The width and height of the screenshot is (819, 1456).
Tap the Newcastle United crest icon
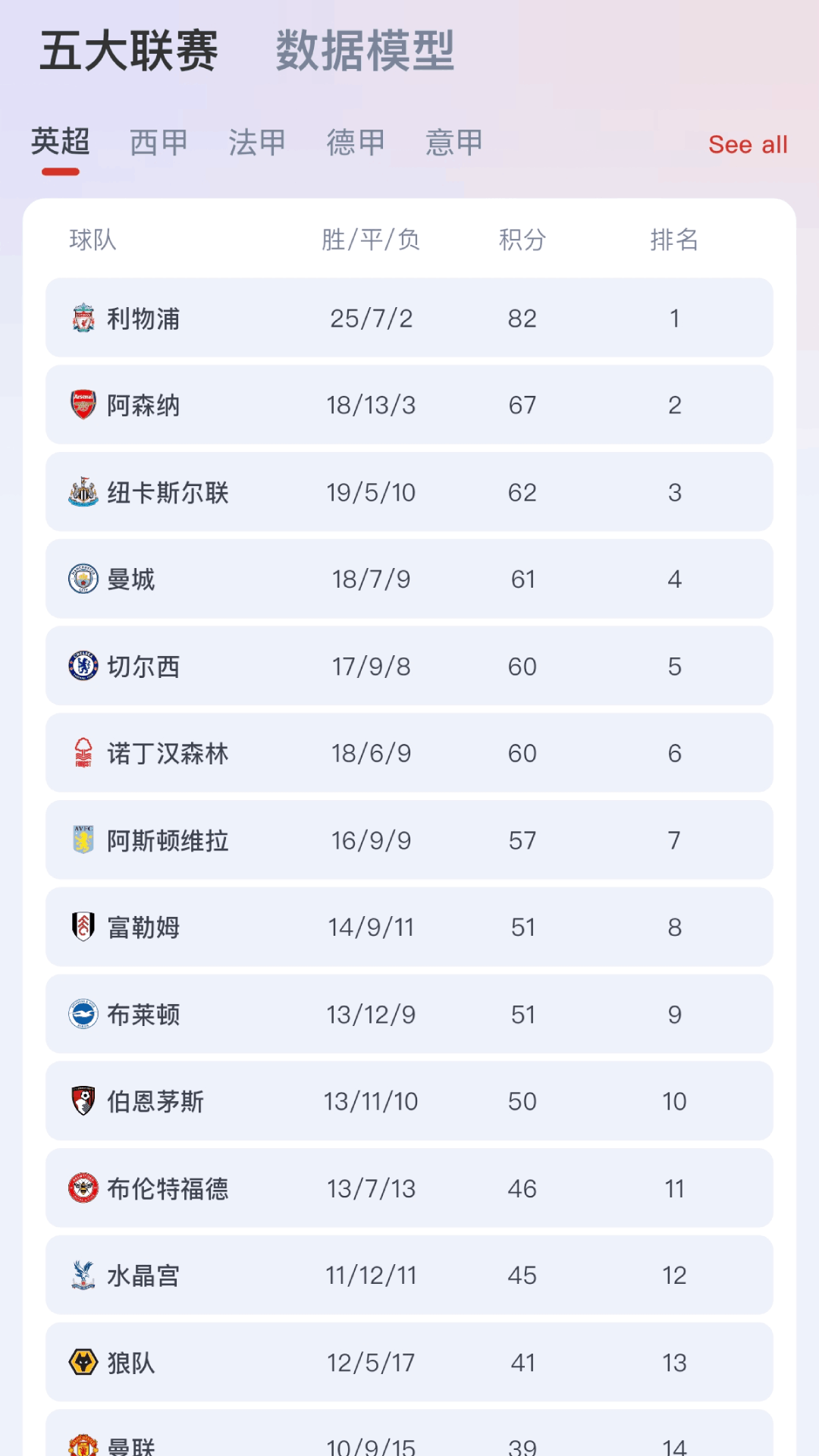pyautogui.click(x=83, y=492)
